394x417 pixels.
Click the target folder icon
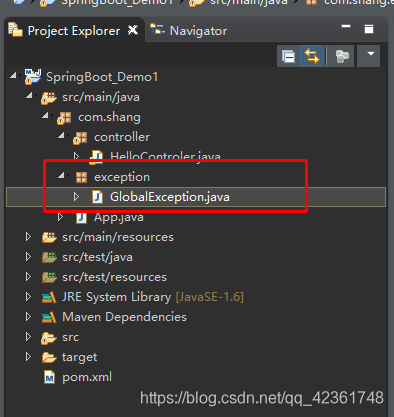point(49,357)
